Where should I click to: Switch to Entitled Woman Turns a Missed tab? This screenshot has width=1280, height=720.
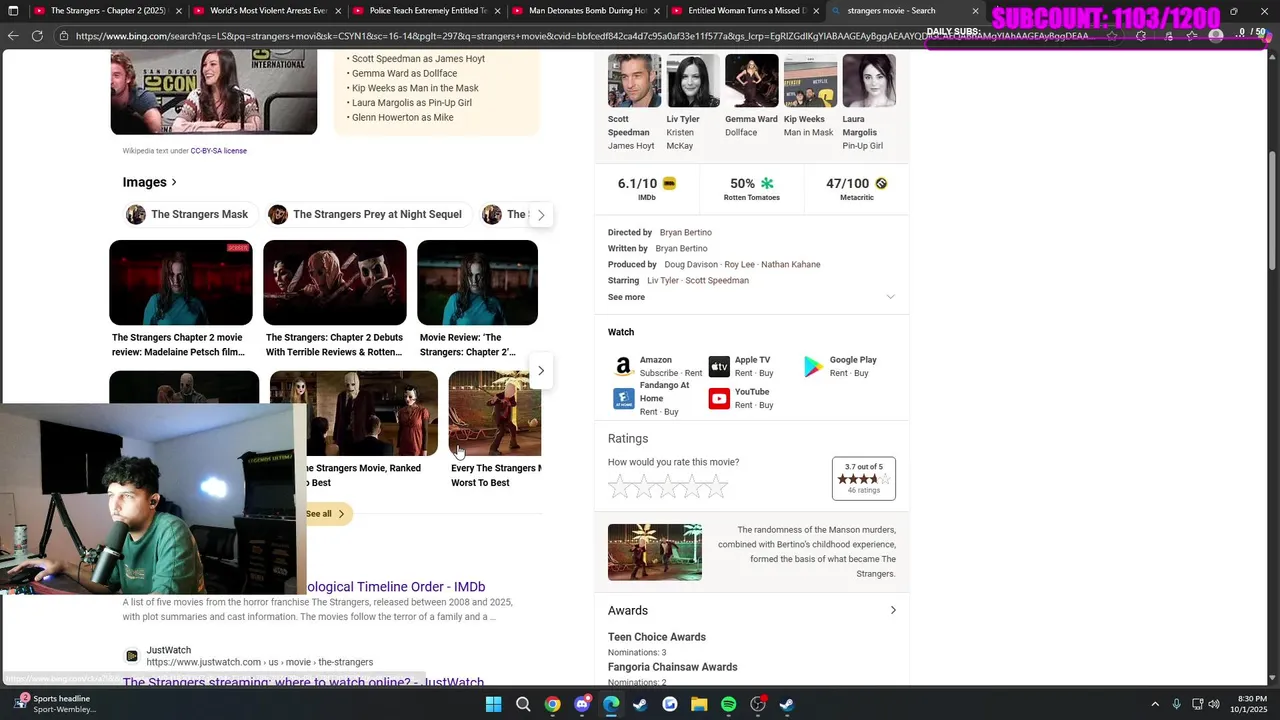[x=747, y=11]
